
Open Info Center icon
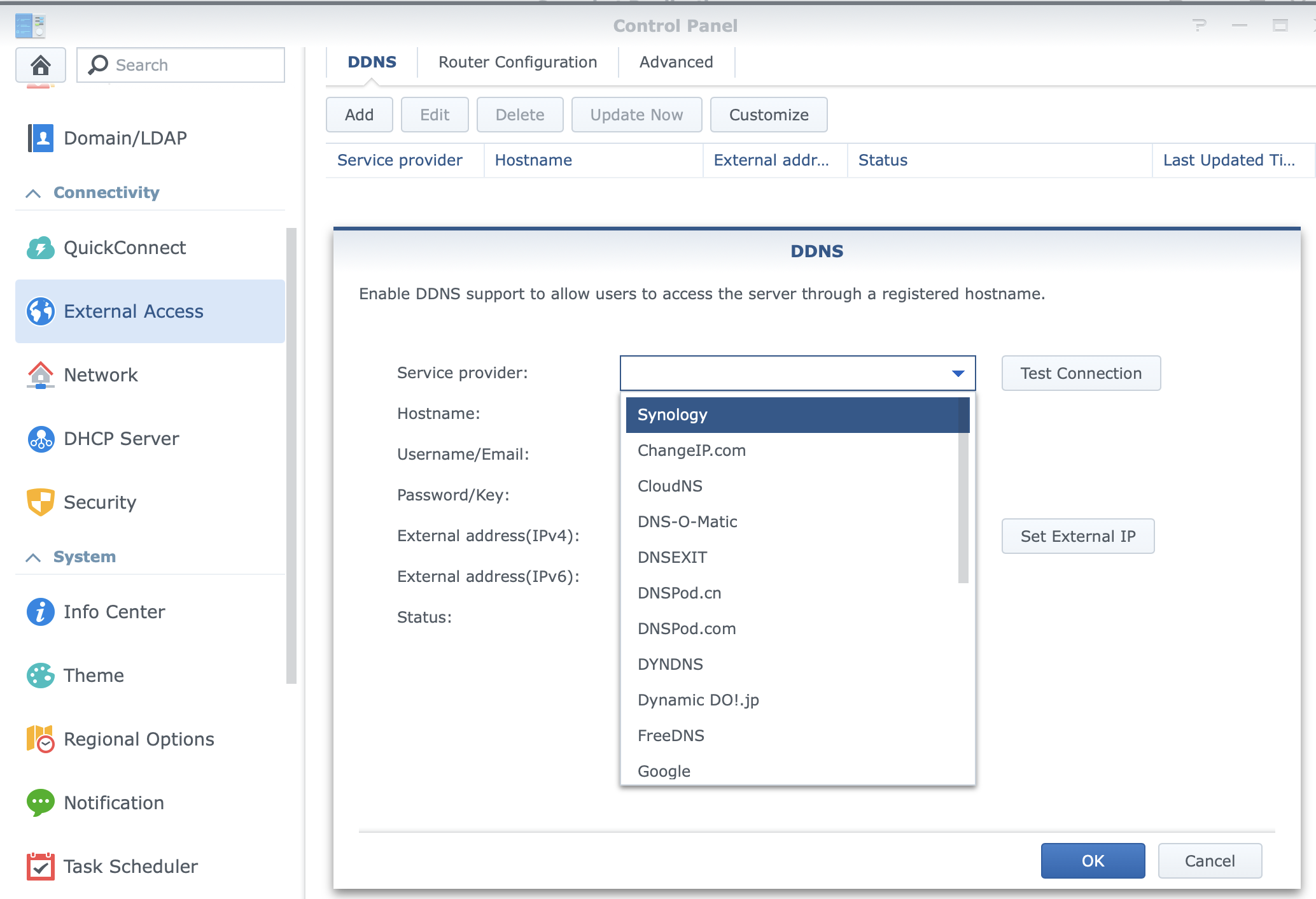click(x=41, y=612)
